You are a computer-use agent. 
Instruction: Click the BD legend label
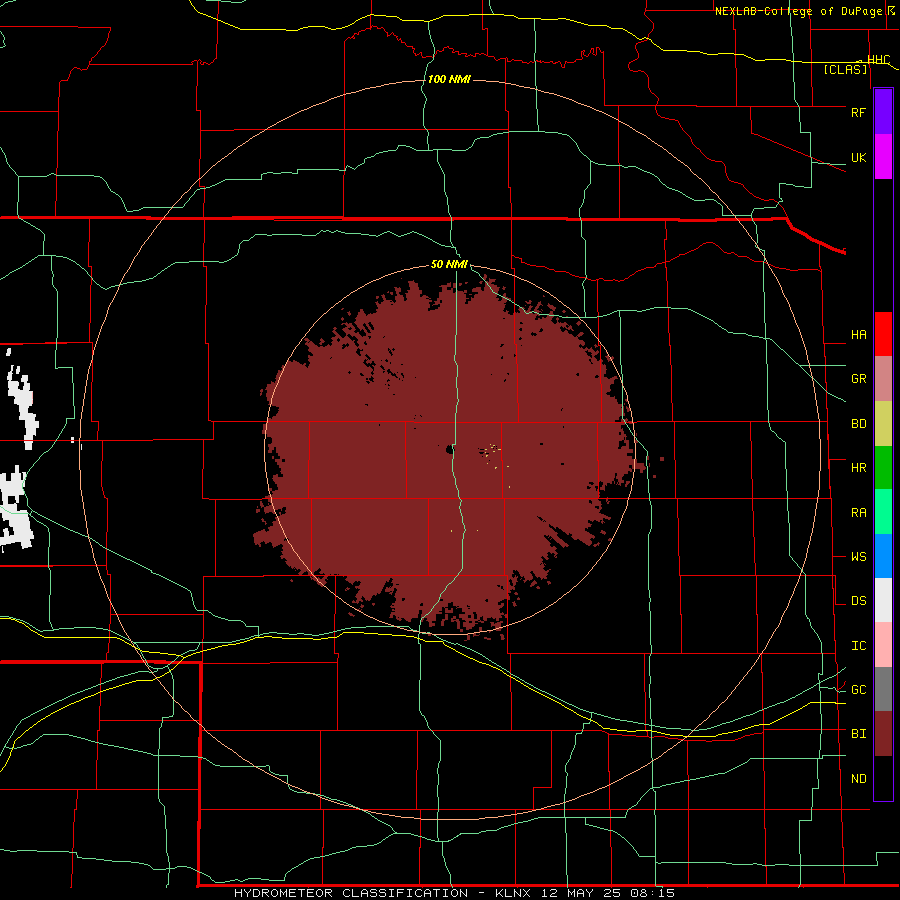[x=858, y=423]
